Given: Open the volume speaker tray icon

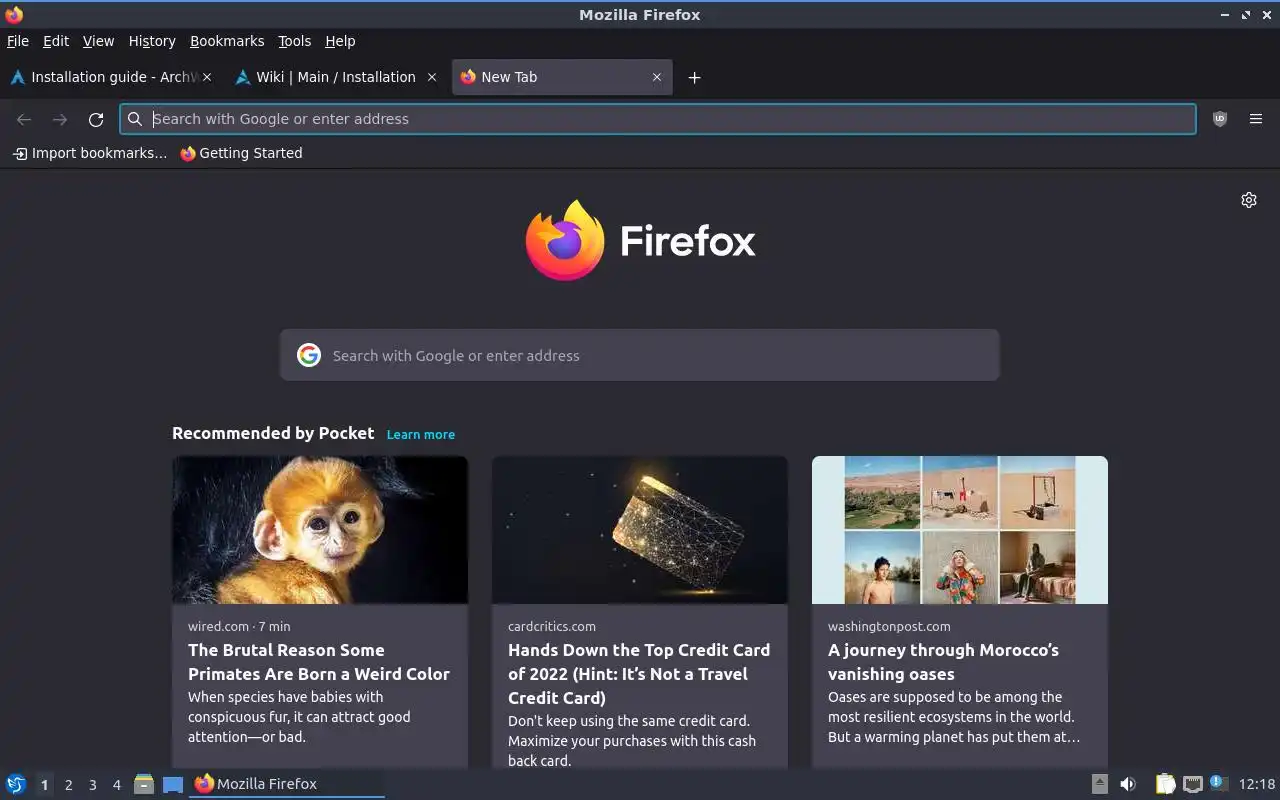Looking at the screenshot, I should tap(1128, 784).
